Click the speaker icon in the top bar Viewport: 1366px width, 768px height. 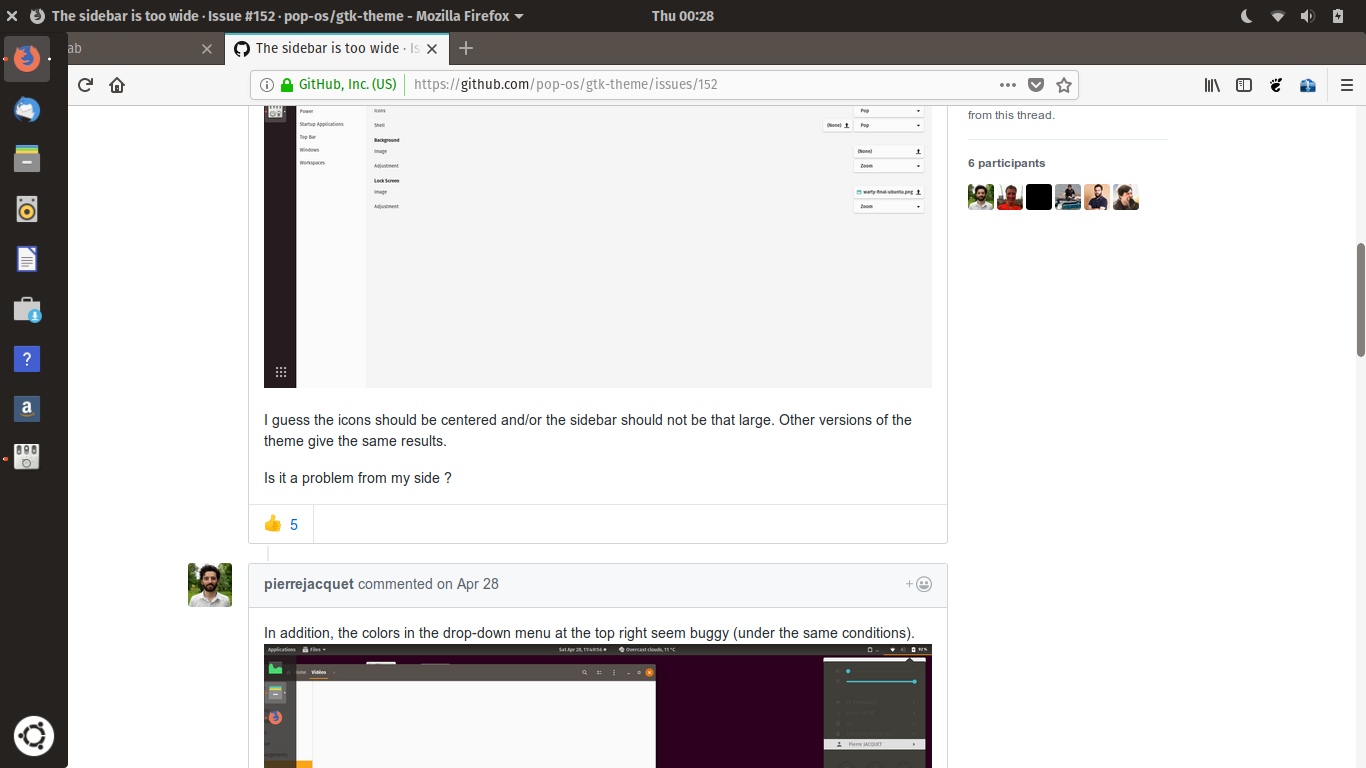(x=1306, y=15)
